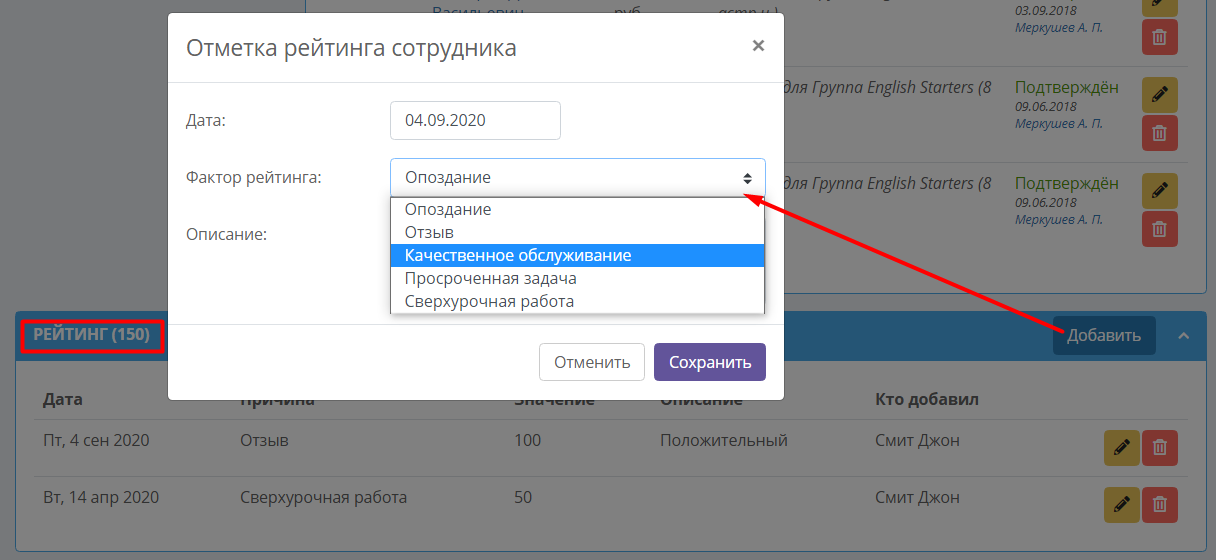The image size is (1216, 560).
Task: Open the Фактор рейтинга dropdown
Action: [578, 178]
